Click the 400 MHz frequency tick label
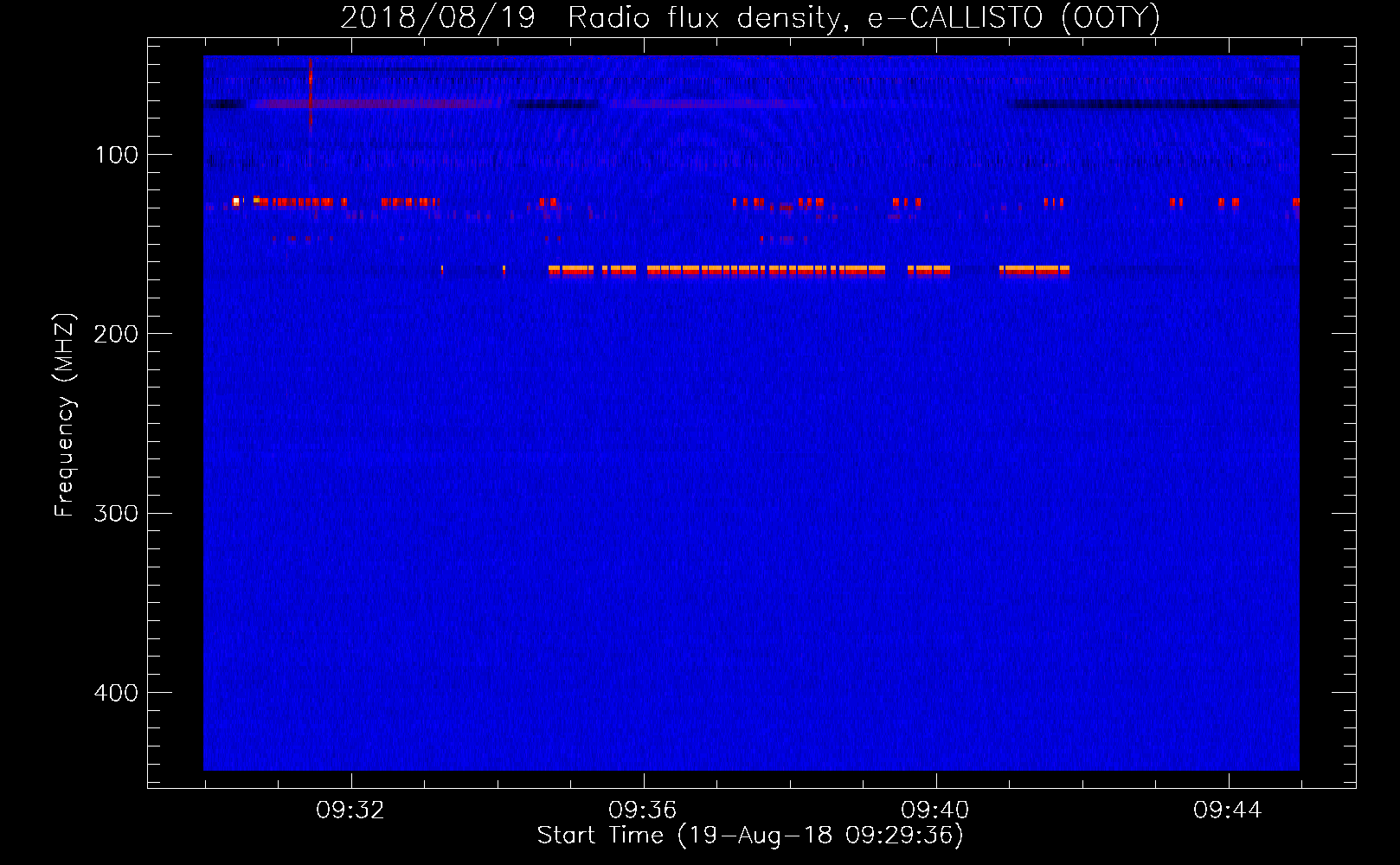The image size is (1400, 865). [x=116, y=693]
